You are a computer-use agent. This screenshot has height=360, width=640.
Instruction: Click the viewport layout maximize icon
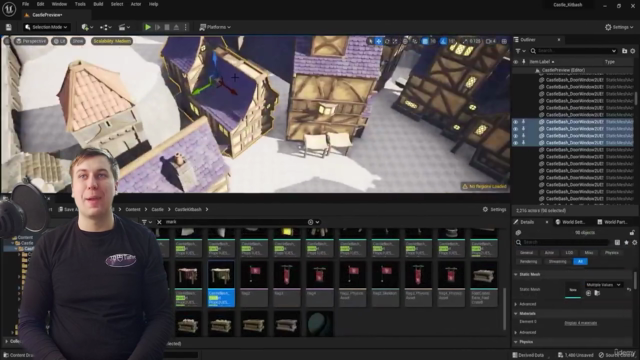click(x=504, y=41)
